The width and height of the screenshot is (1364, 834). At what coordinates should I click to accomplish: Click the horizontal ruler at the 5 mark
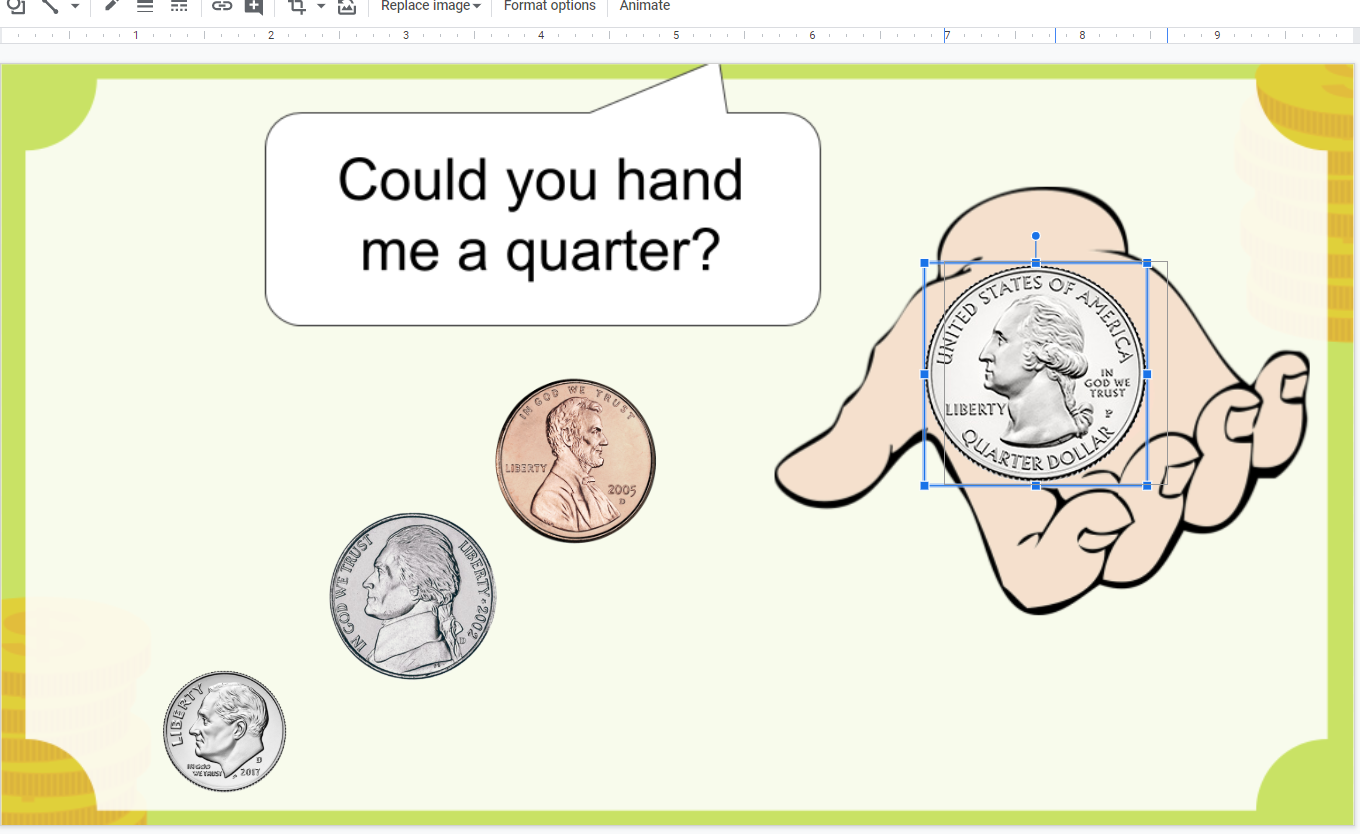click(676, 35)
